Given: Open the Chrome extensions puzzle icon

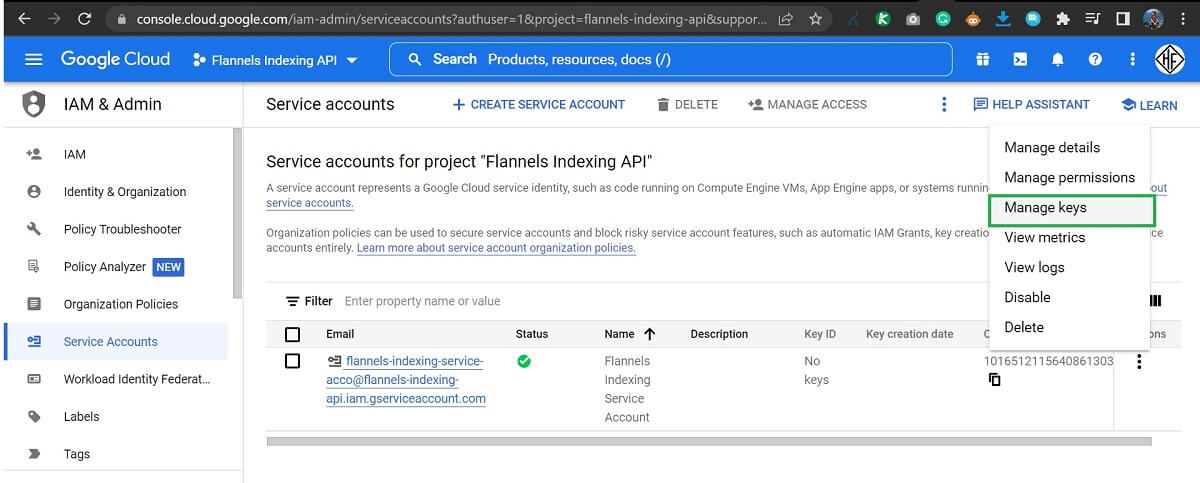Looking at the screenshot, I should (x=1062, y=18).
